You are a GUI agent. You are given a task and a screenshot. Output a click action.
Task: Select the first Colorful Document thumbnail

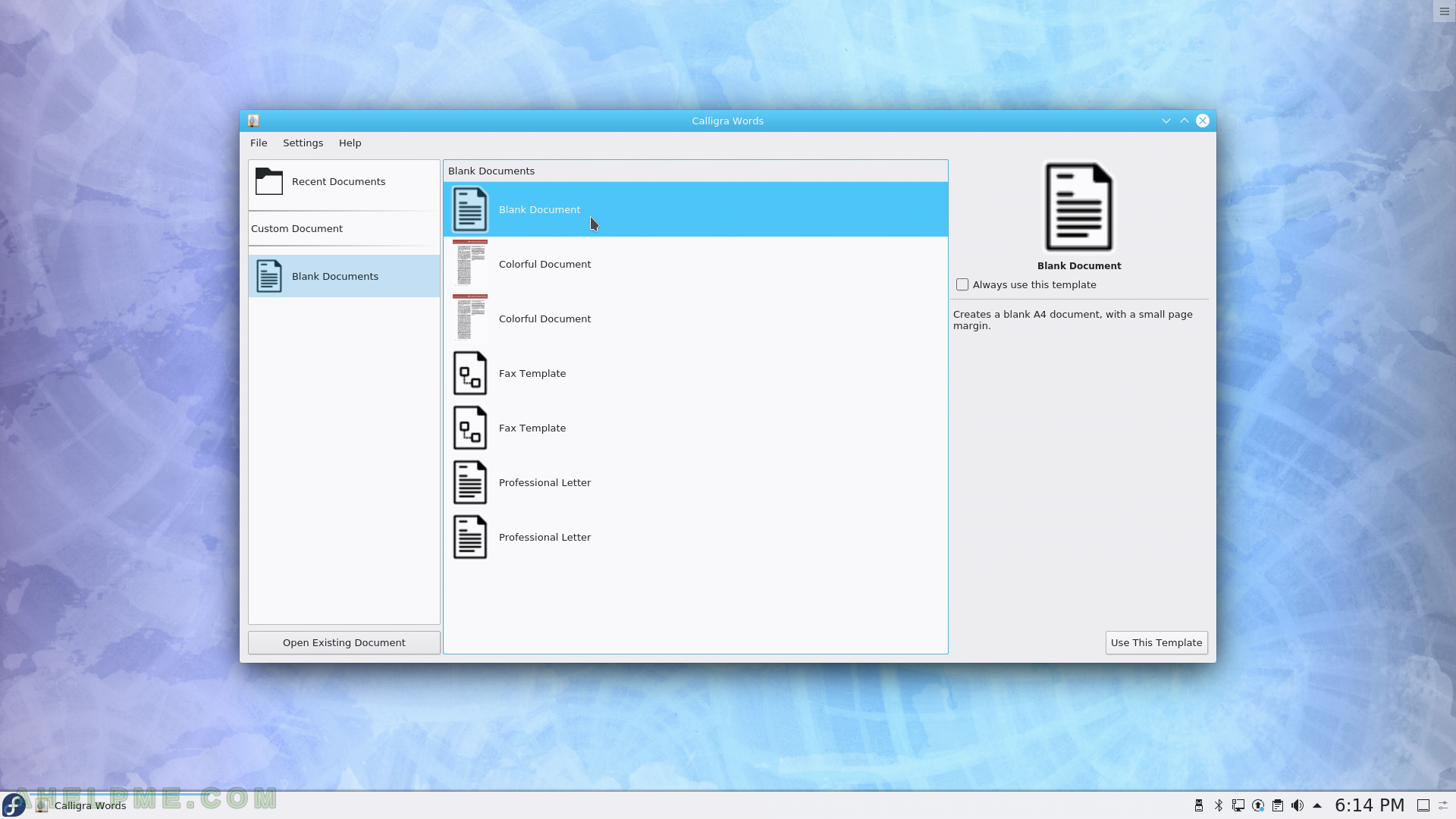(x=470, y=264)
